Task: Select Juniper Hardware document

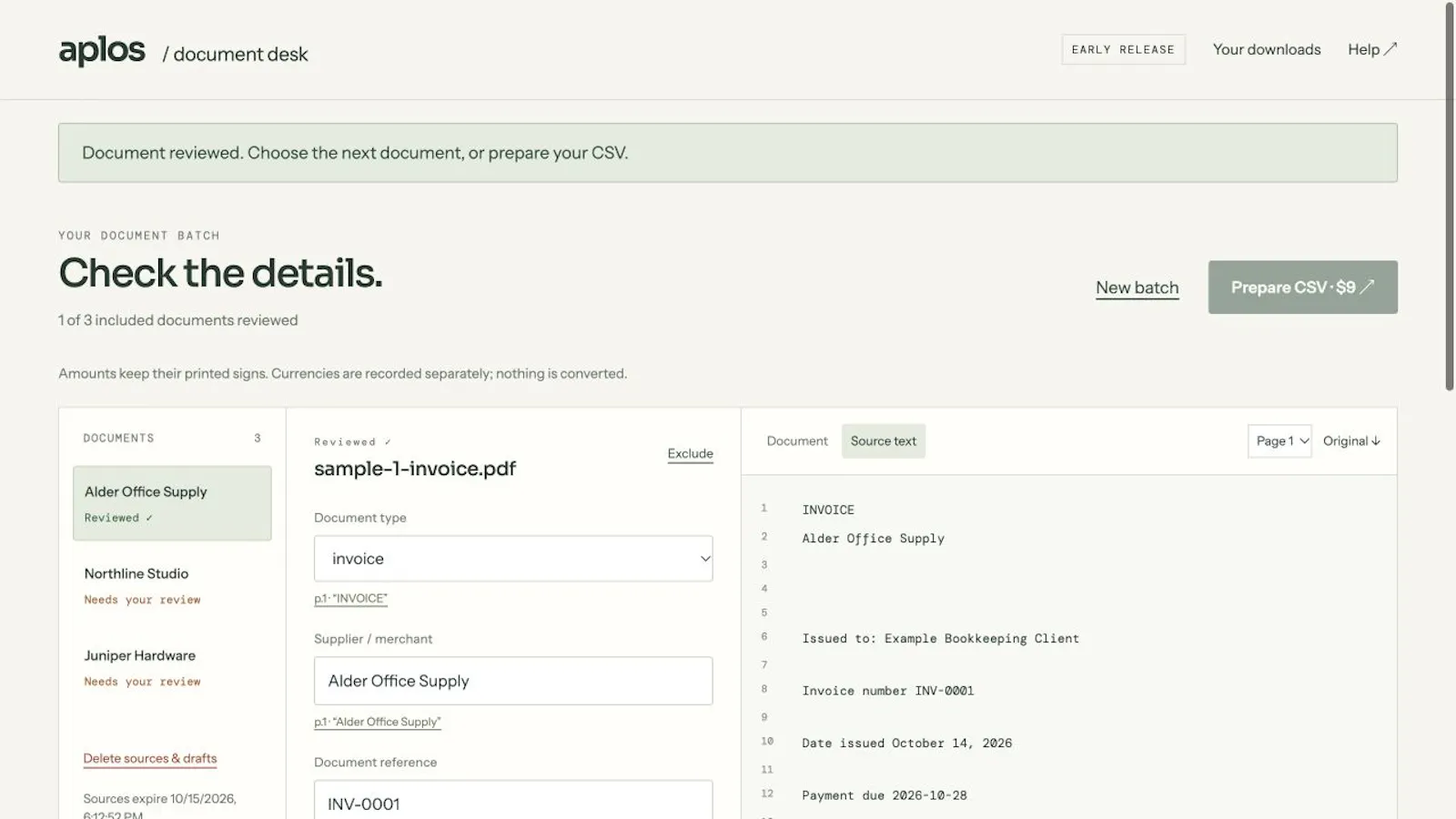Action: pos(172,667)
